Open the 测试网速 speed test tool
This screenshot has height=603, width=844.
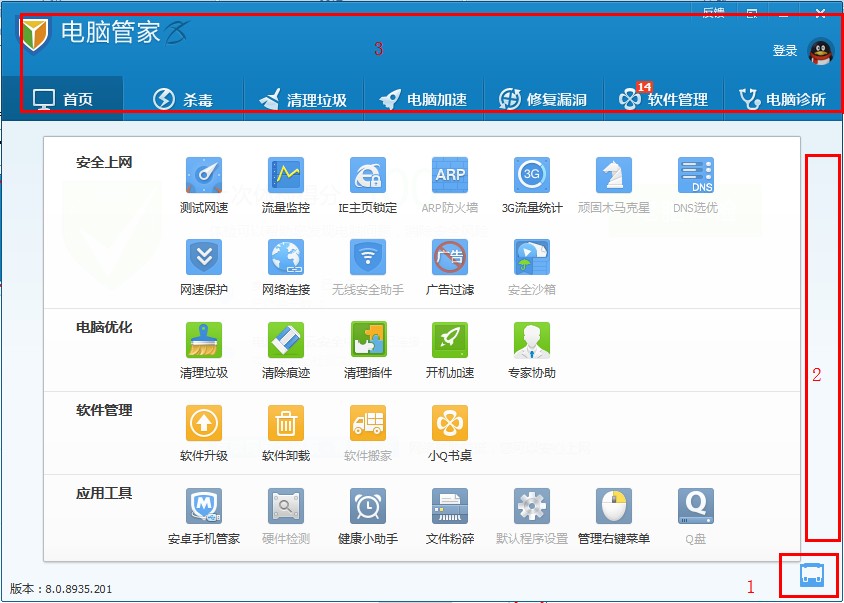tap(204, 186)
